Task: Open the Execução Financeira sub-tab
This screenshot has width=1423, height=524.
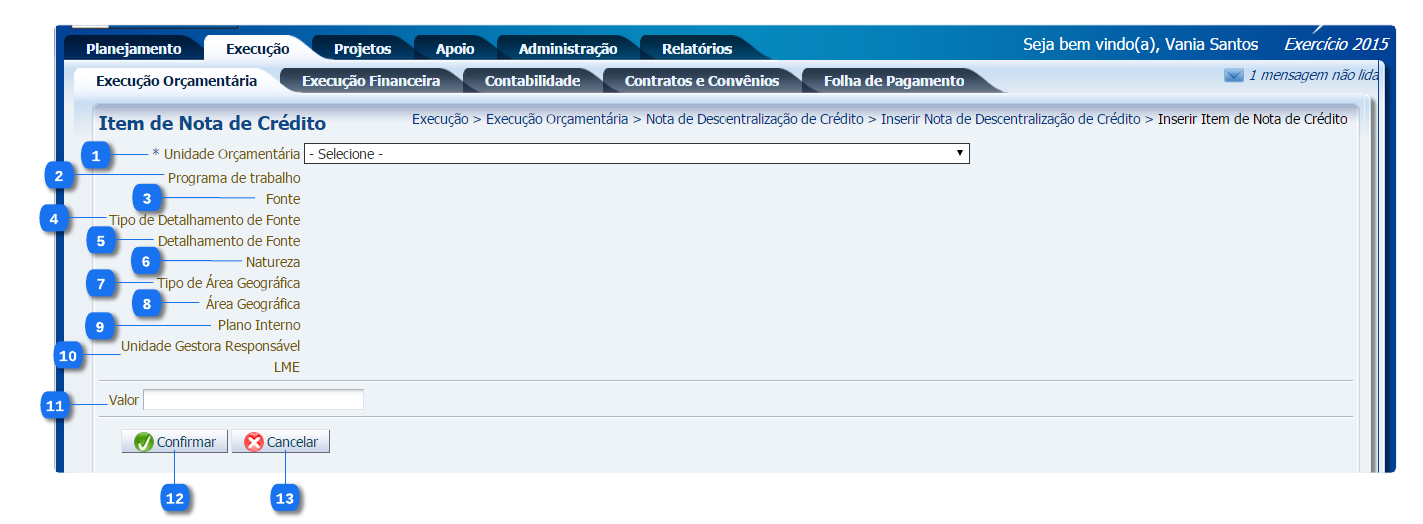Action: [x=371, y=81]
